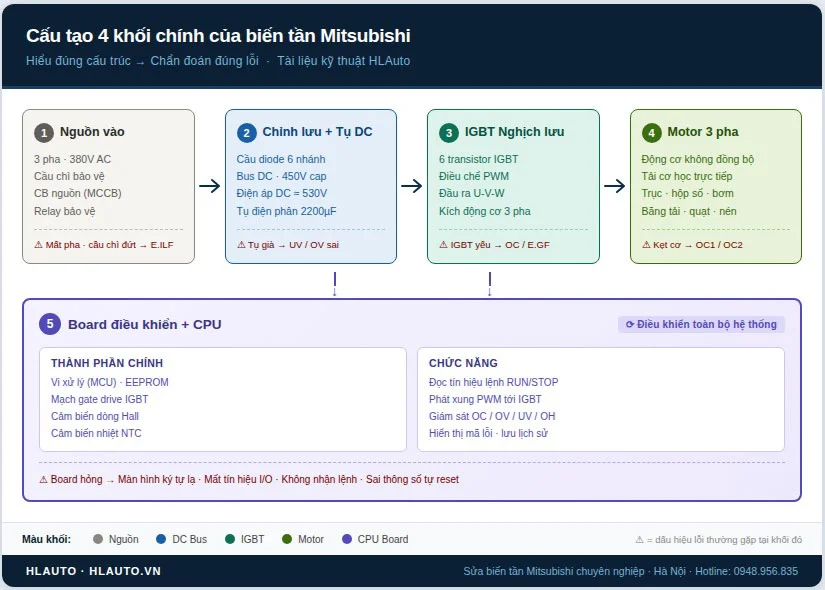The height and width of the screenshot is (590, 825).
Task: Click the warning symbol in the legend note
Action: [x=639, y=539]
